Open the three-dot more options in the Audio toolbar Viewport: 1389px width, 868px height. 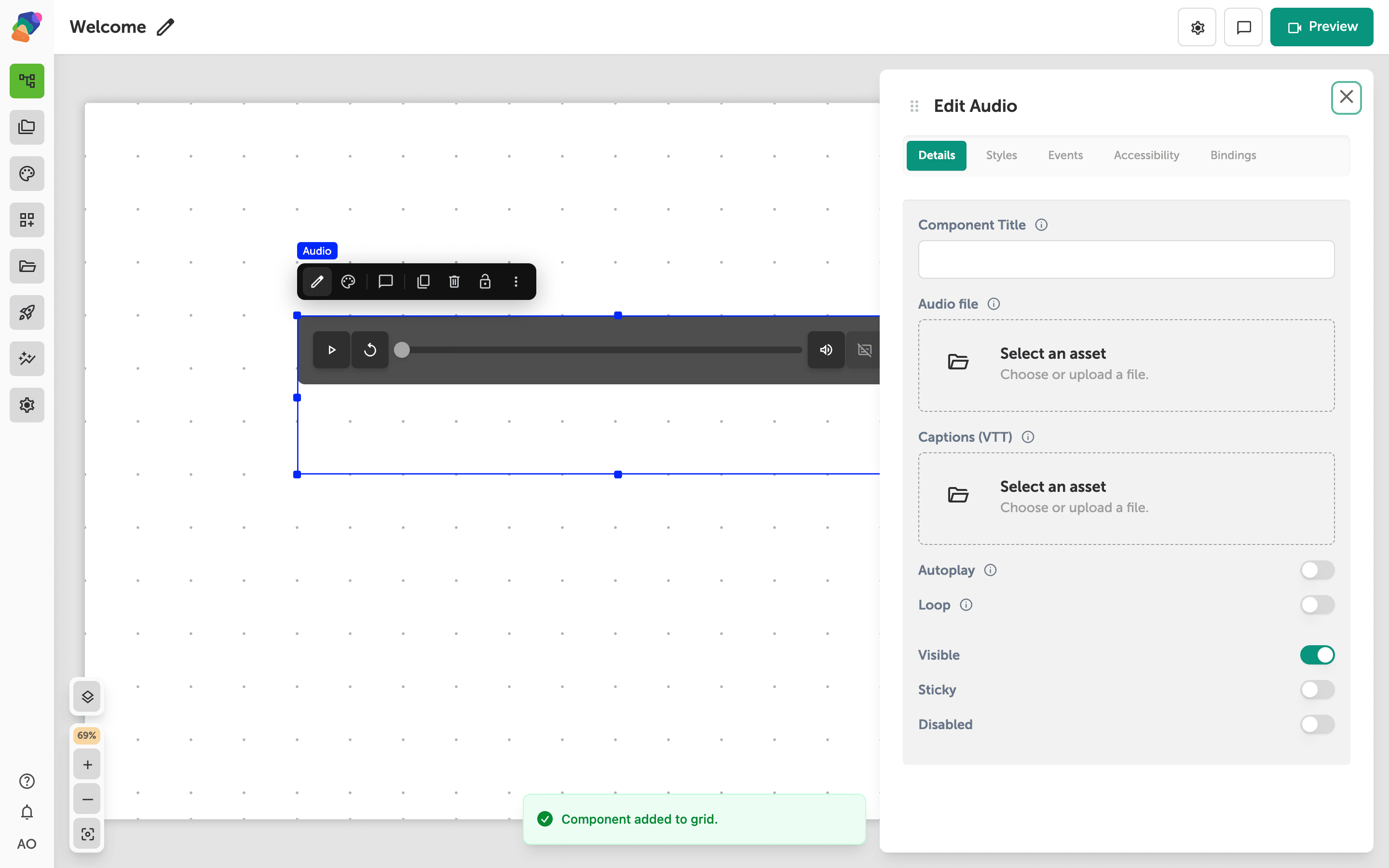(516, 282)
